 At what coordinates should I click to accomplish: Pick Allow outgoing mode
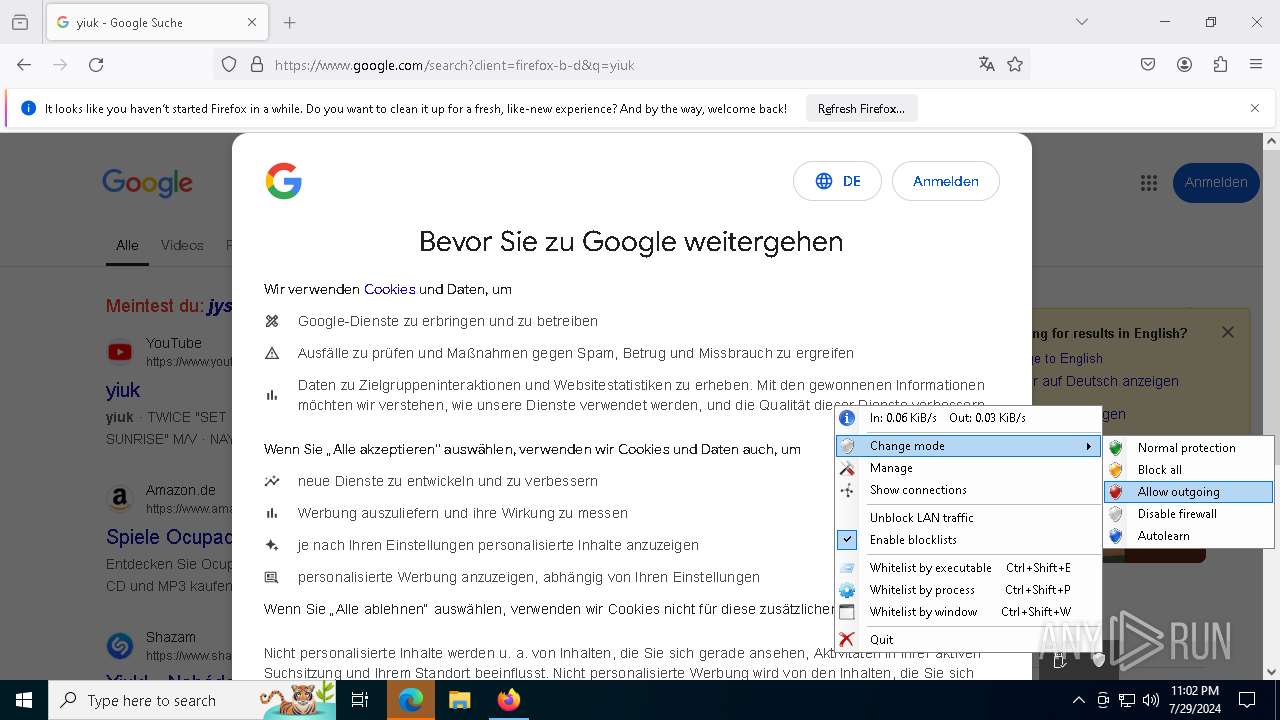(1188, 492)
